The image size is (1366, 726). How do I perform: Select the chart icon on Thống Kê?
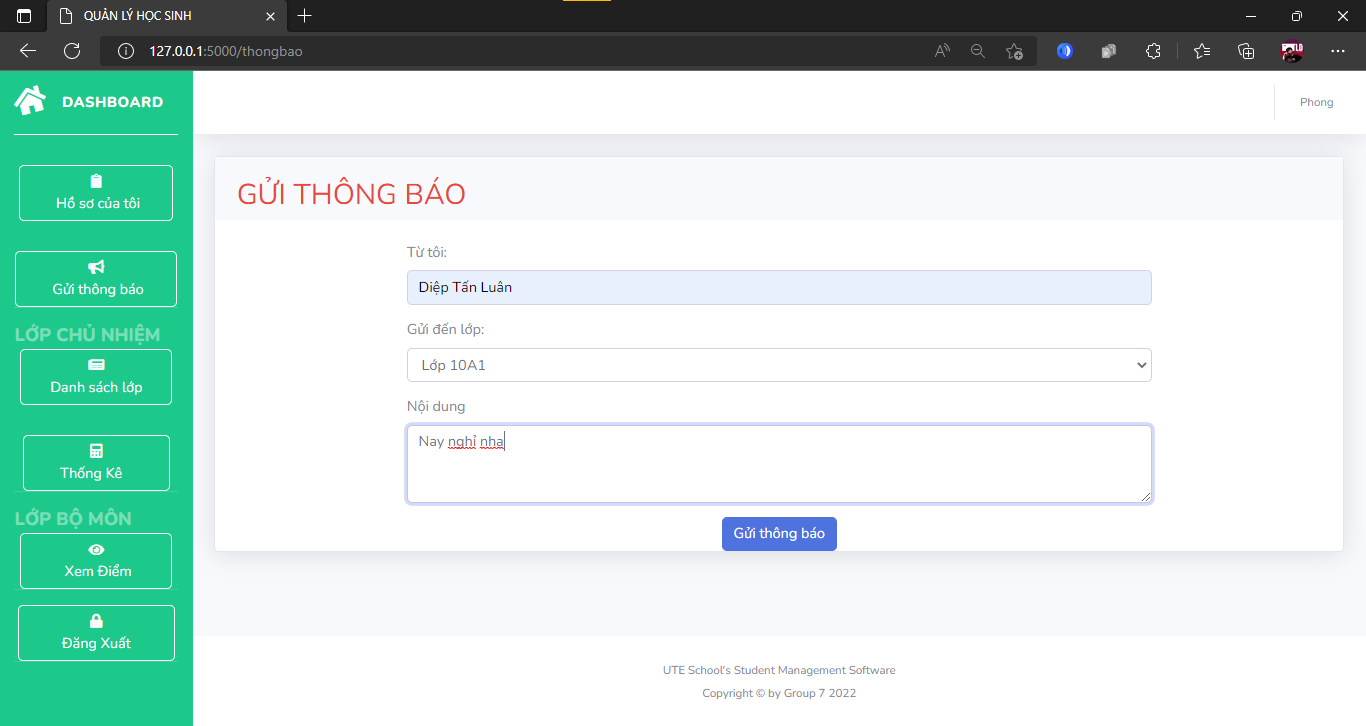(95, 450)
